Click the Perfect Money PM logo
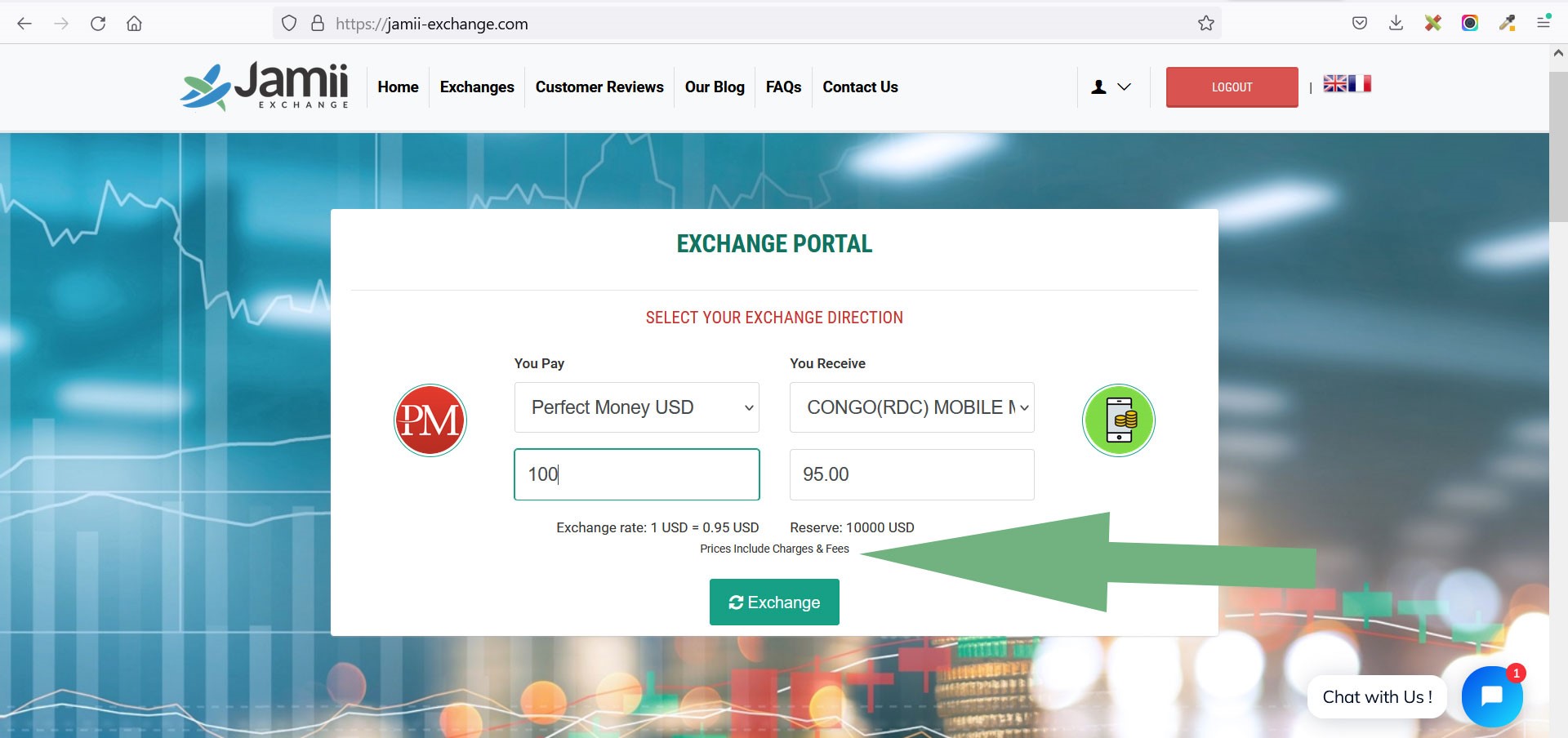The image size is (1568, 738). coord(430,420)
